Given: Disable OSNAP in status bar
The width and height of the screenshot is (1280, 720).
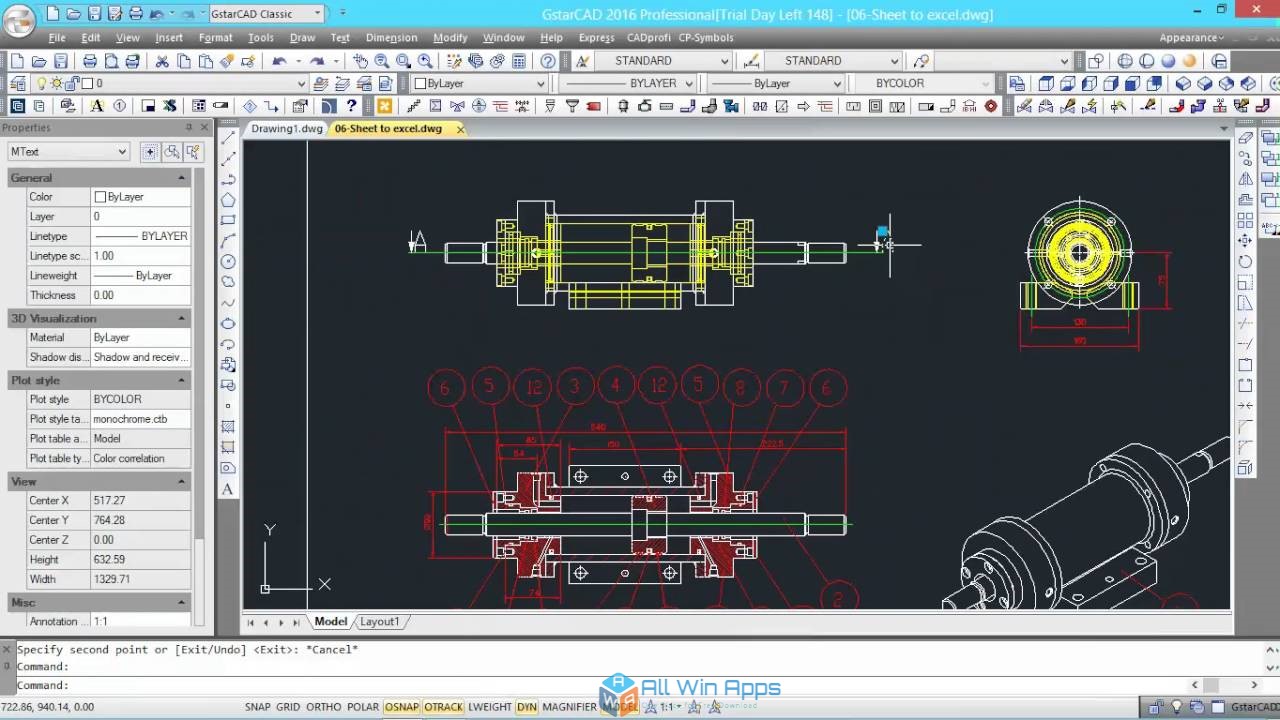Looking at the screenshot, I should click(402, 707).
